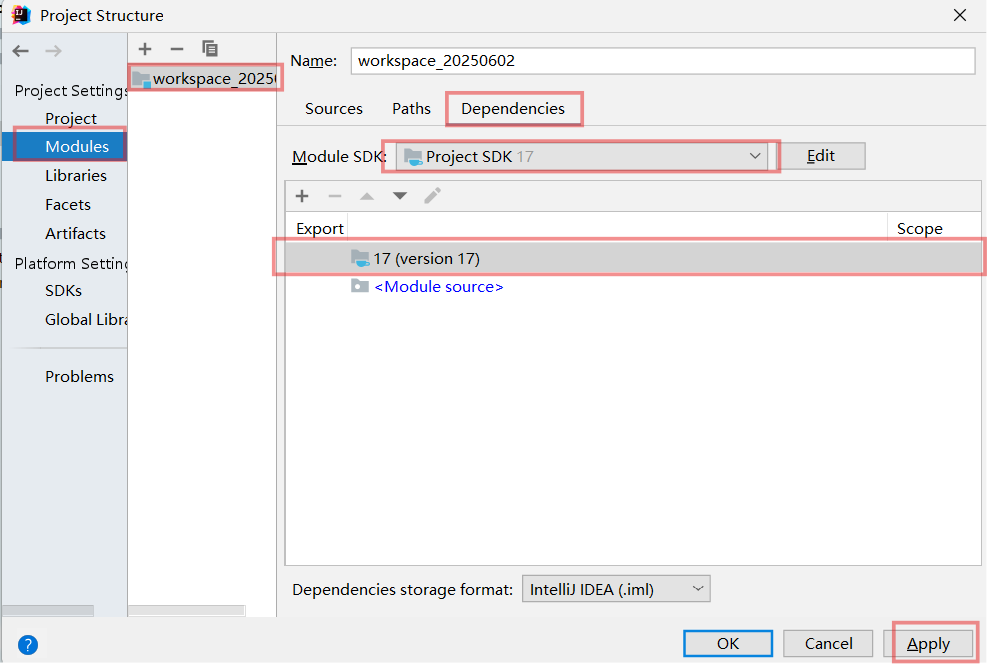Move the dependency up with the up arrow

coord(367,196)
